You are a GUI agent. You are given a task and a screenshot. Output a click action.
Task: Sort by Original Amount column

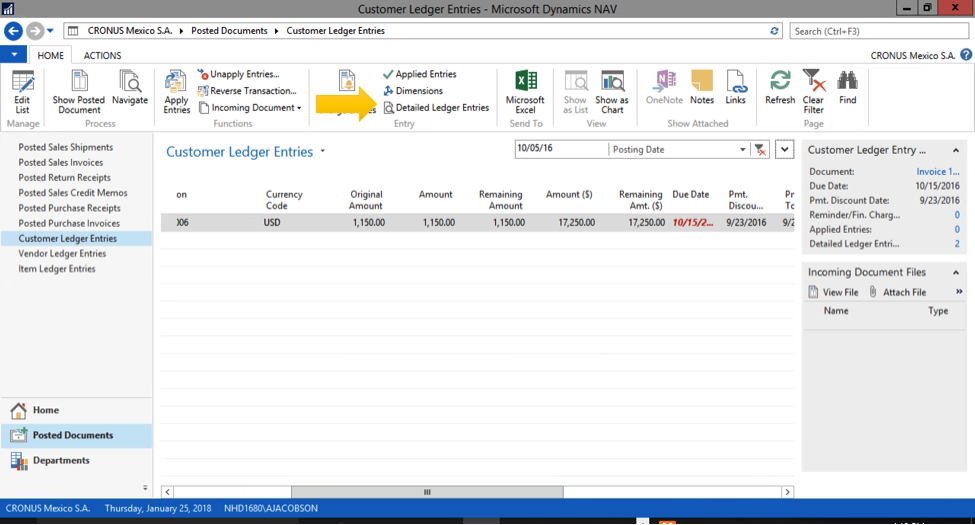coord(366,200)
